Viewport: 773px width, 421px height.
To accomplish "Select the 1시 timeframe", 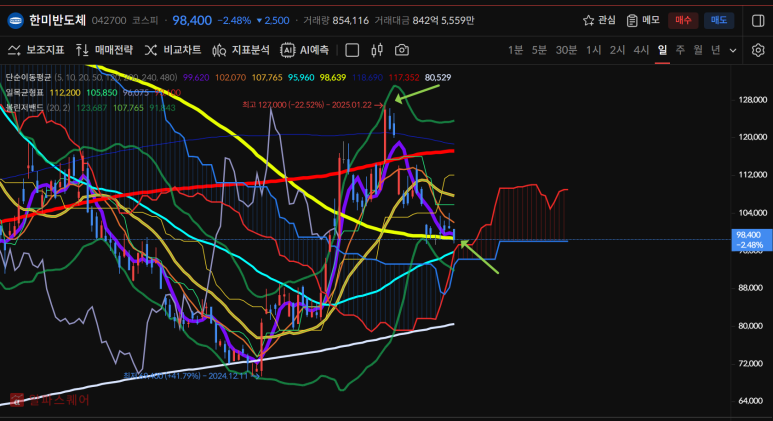I will [x=593, y=50].
